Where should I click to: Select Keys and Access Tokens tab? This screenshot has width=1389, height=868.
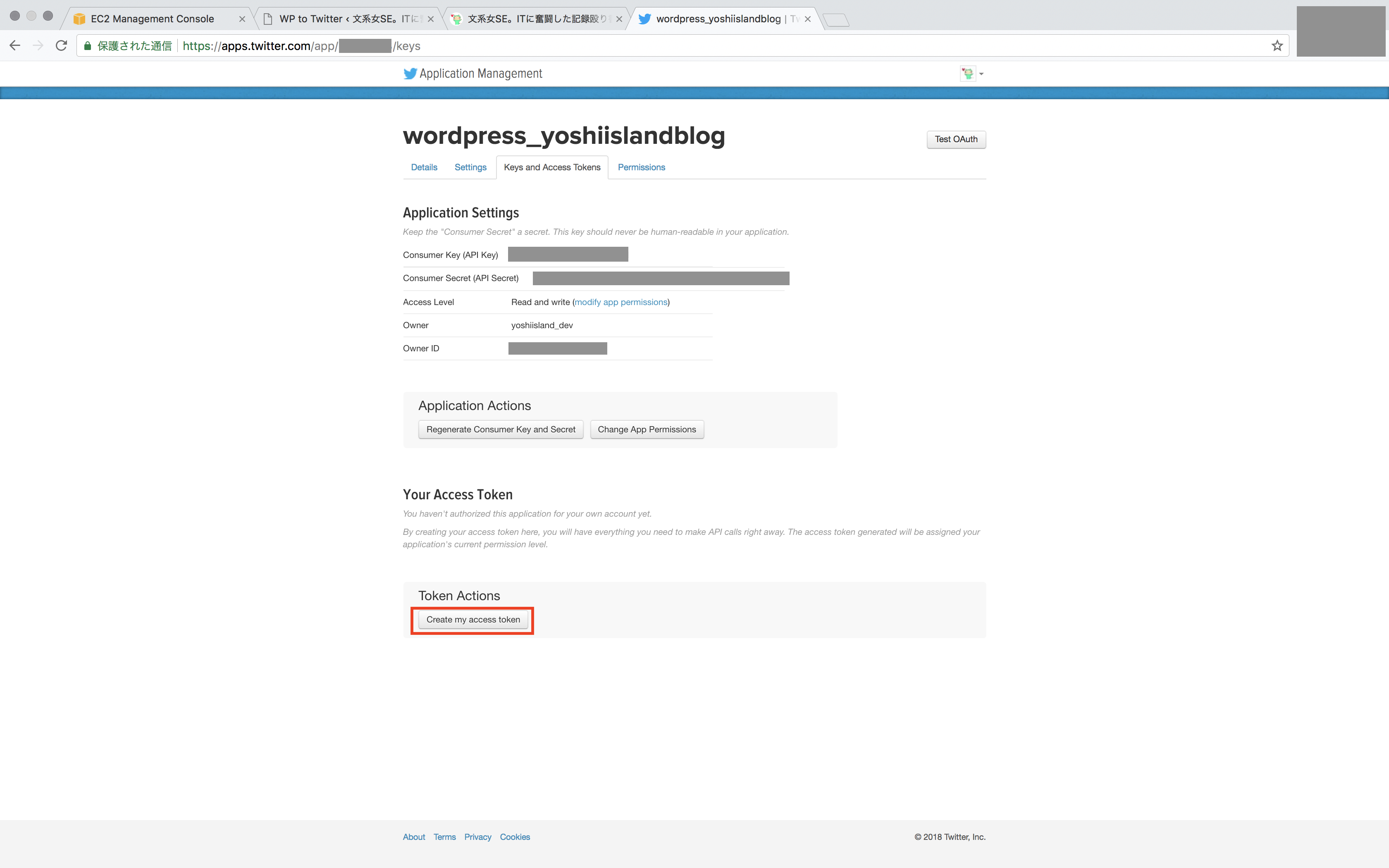552,167
